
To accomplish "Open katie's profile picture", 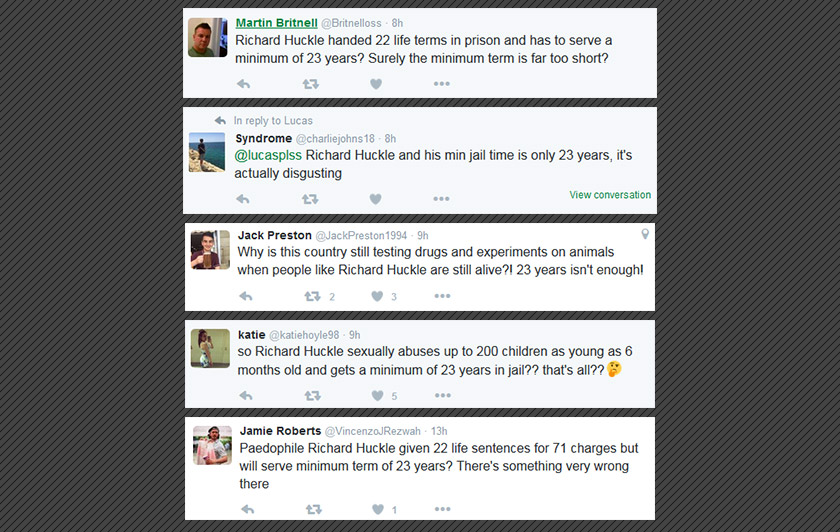I will click(210, 348).
